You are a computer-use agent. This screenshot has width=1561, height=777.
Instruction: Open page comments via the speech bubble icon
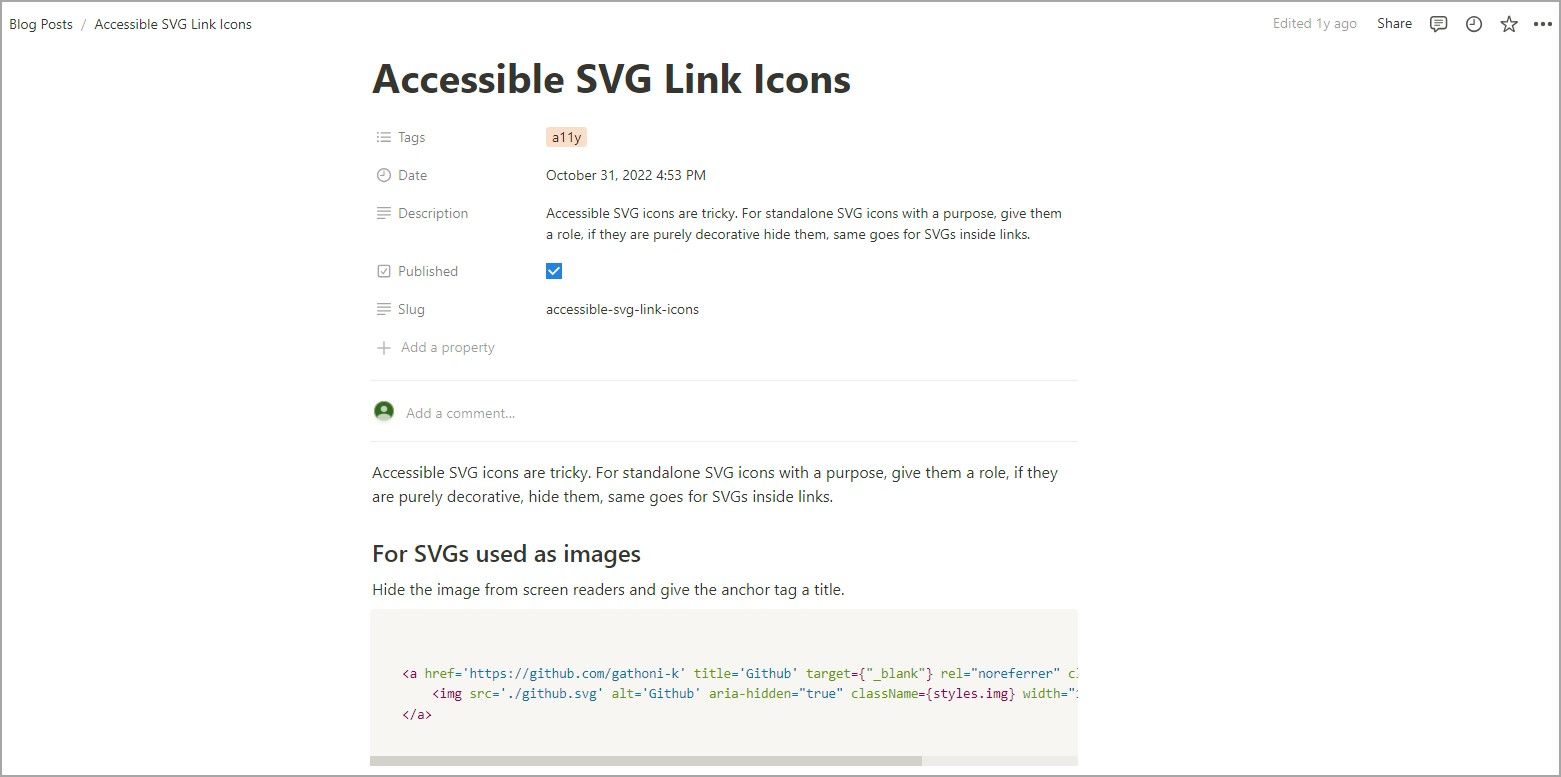point(1438,23)
